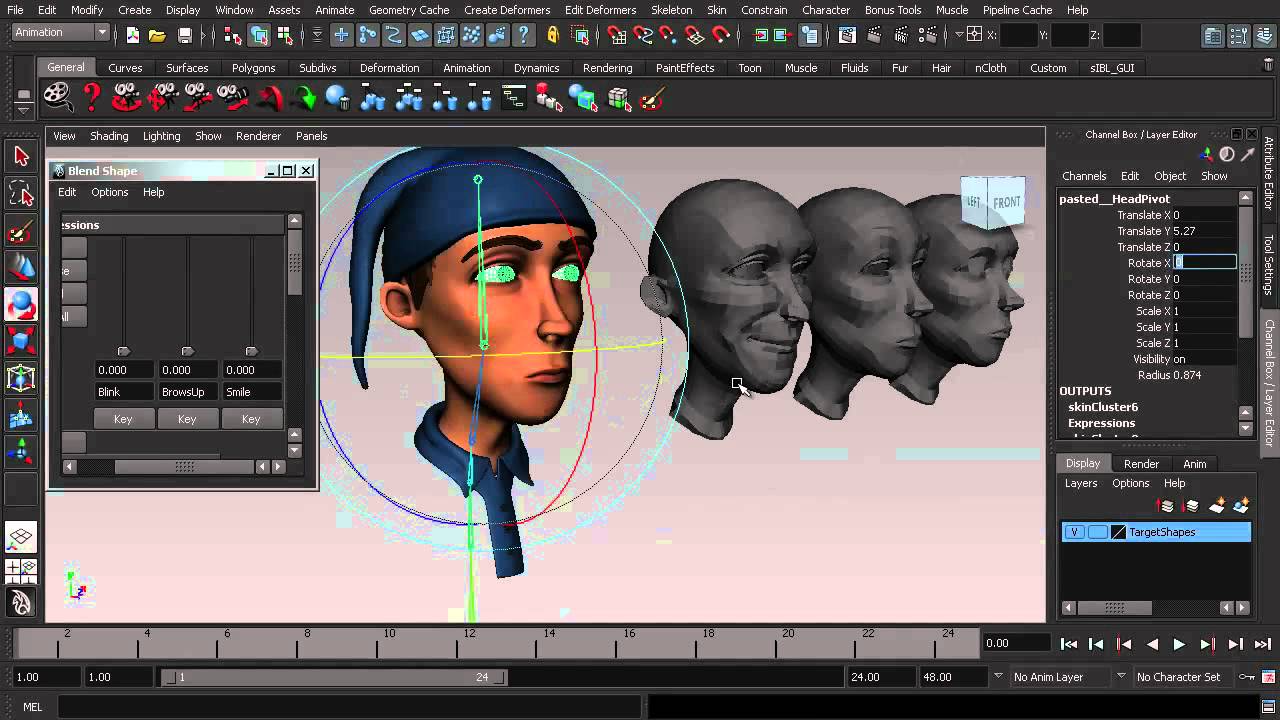The height and width of the screenshot is (720, 1280).
Task: Select the Anim radio tab in Layer Editor
Action: coord(1194,464)
